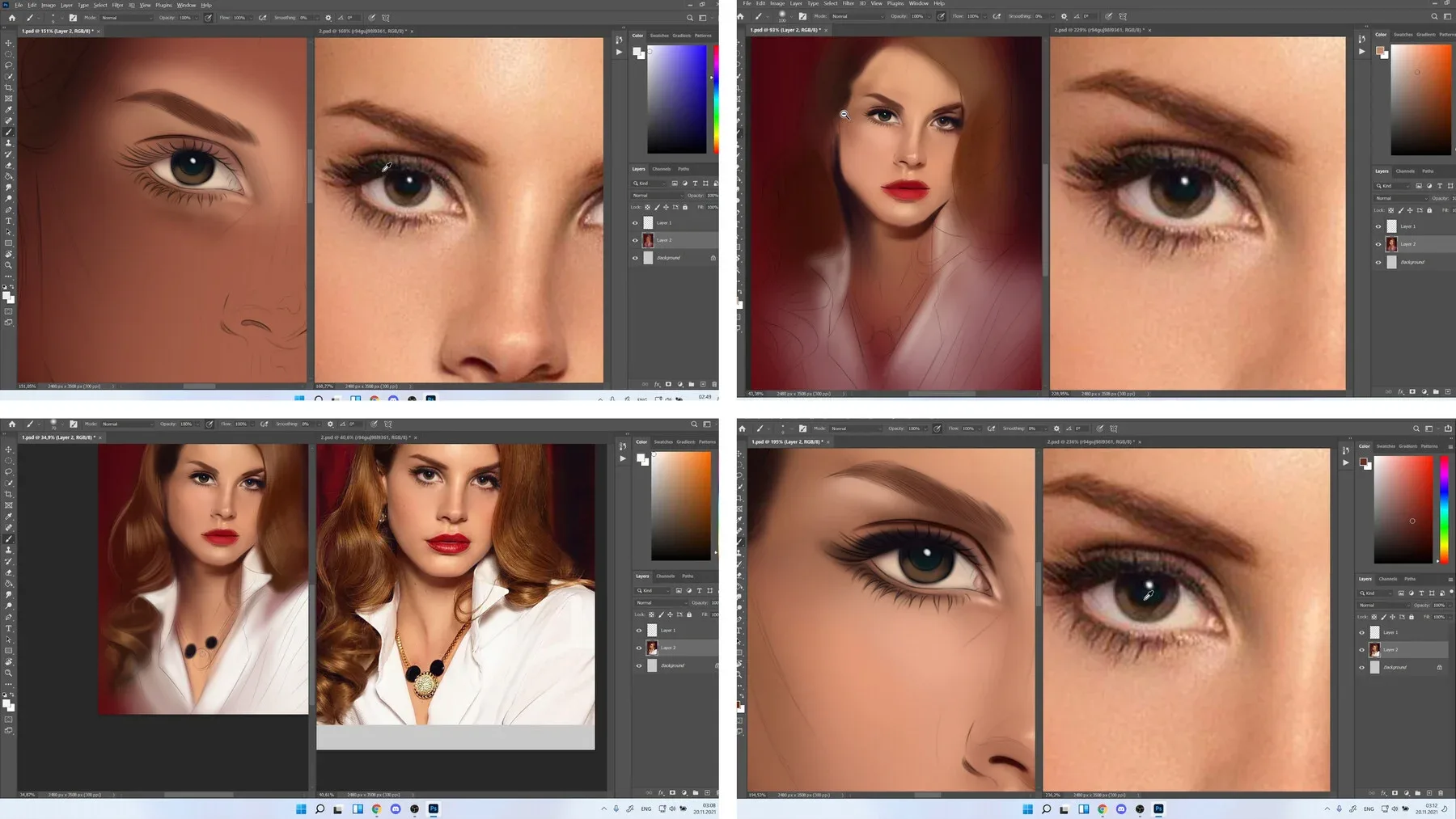Toggle symmetry butterfly icon in the 93% window
The image size is (1456, 819).
click(1123, 16)
